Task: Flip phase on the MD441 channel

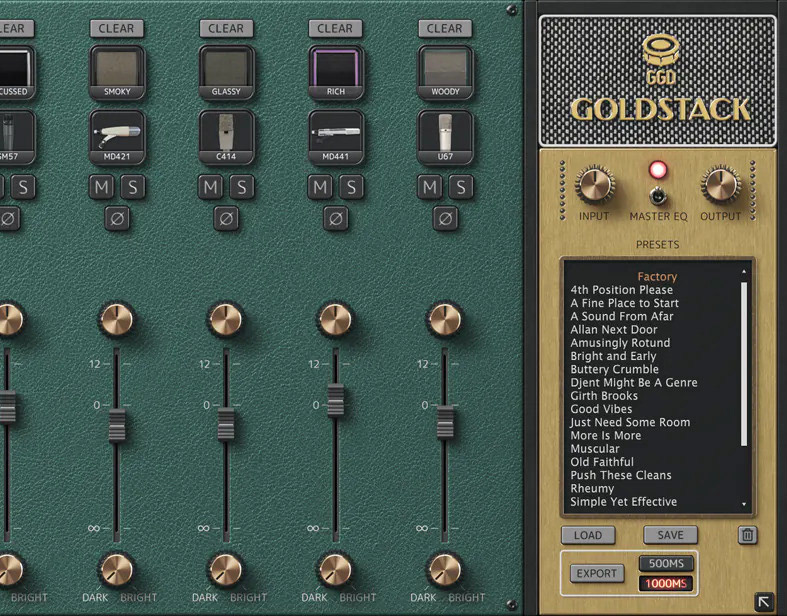Action: coord(336,218)
